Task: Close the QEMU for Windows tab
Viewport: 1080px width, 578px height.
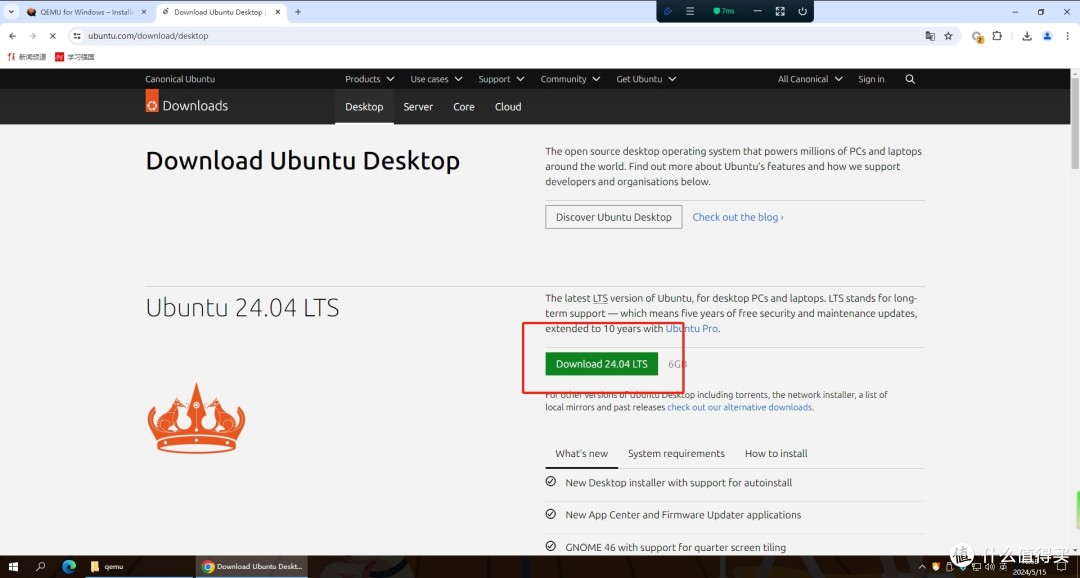Action: pos(144,12)
